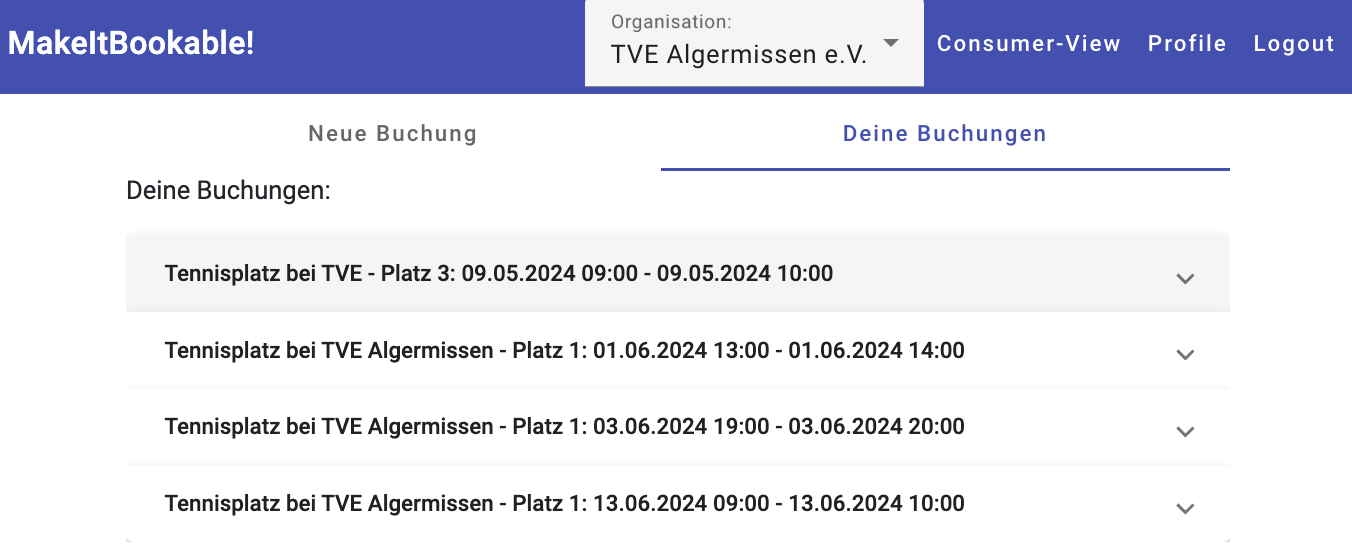Expand the 09.05.2024 Platz 3 booking chevron

pyautogui.click(x=1185, y=278)
